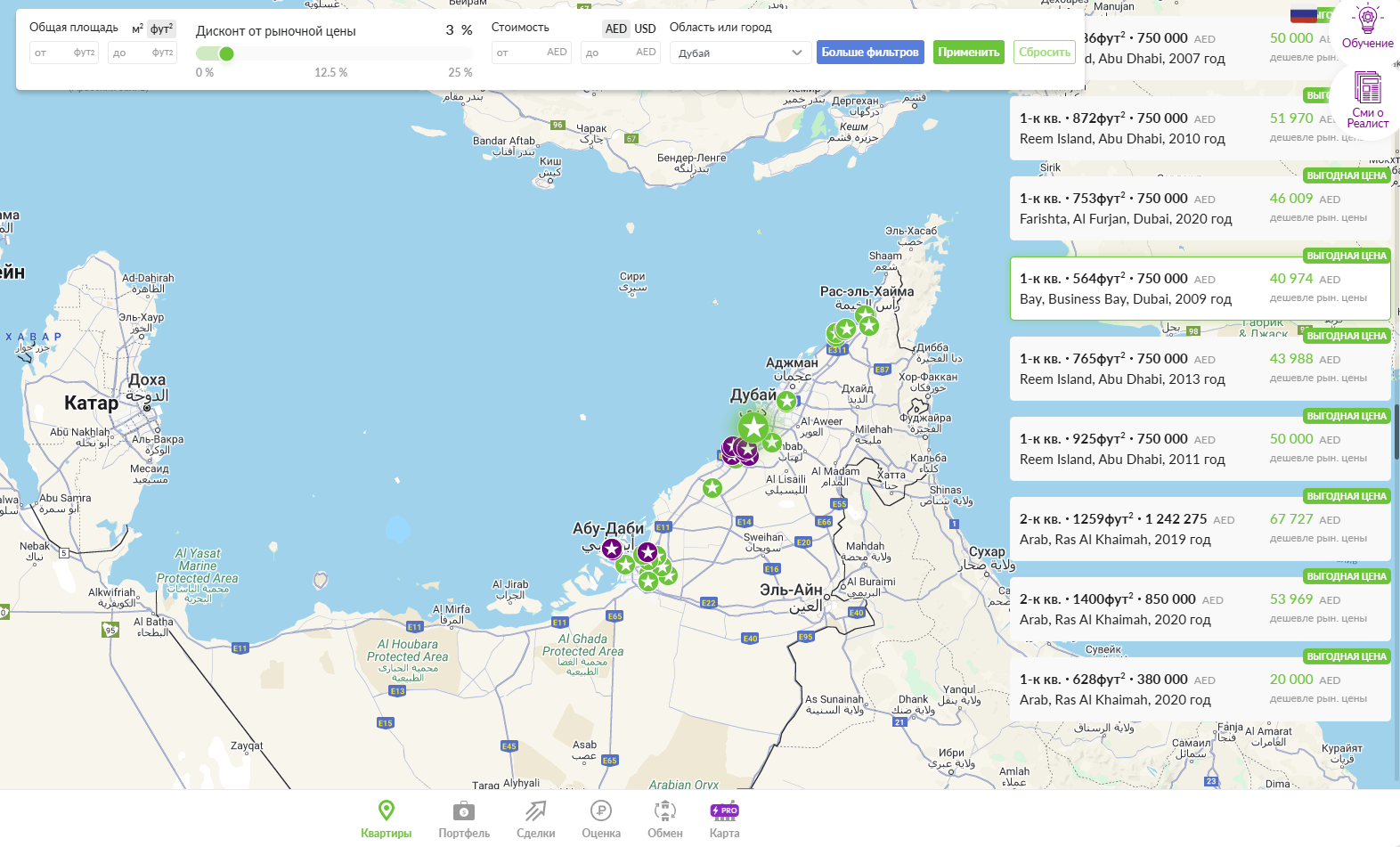Open the Сми о Реалист icon
The width and height of the screenshot is (1400, 847).
pyautogui.click(x=1367, y=89)
